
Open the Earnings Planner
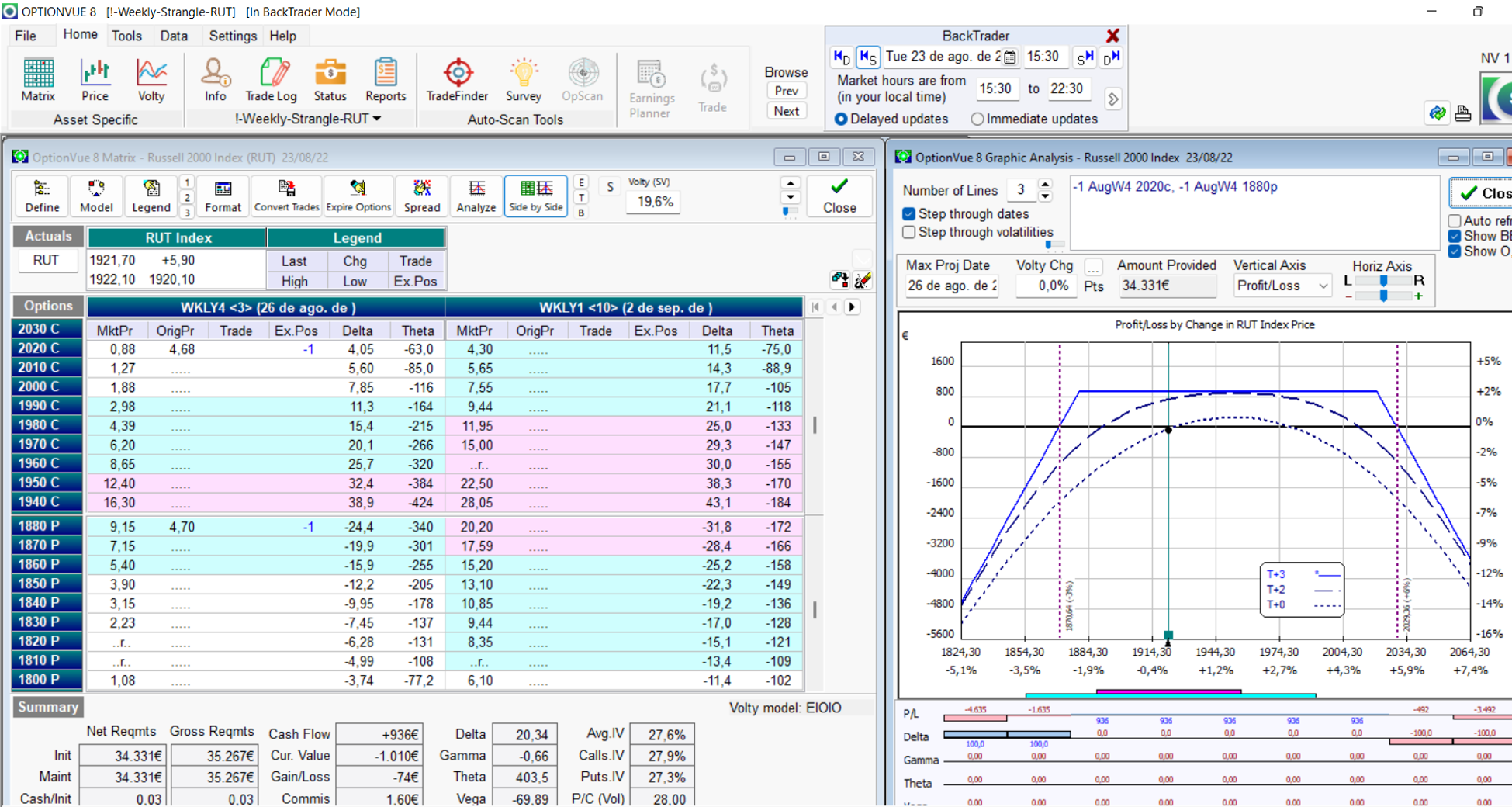point(652,88)
